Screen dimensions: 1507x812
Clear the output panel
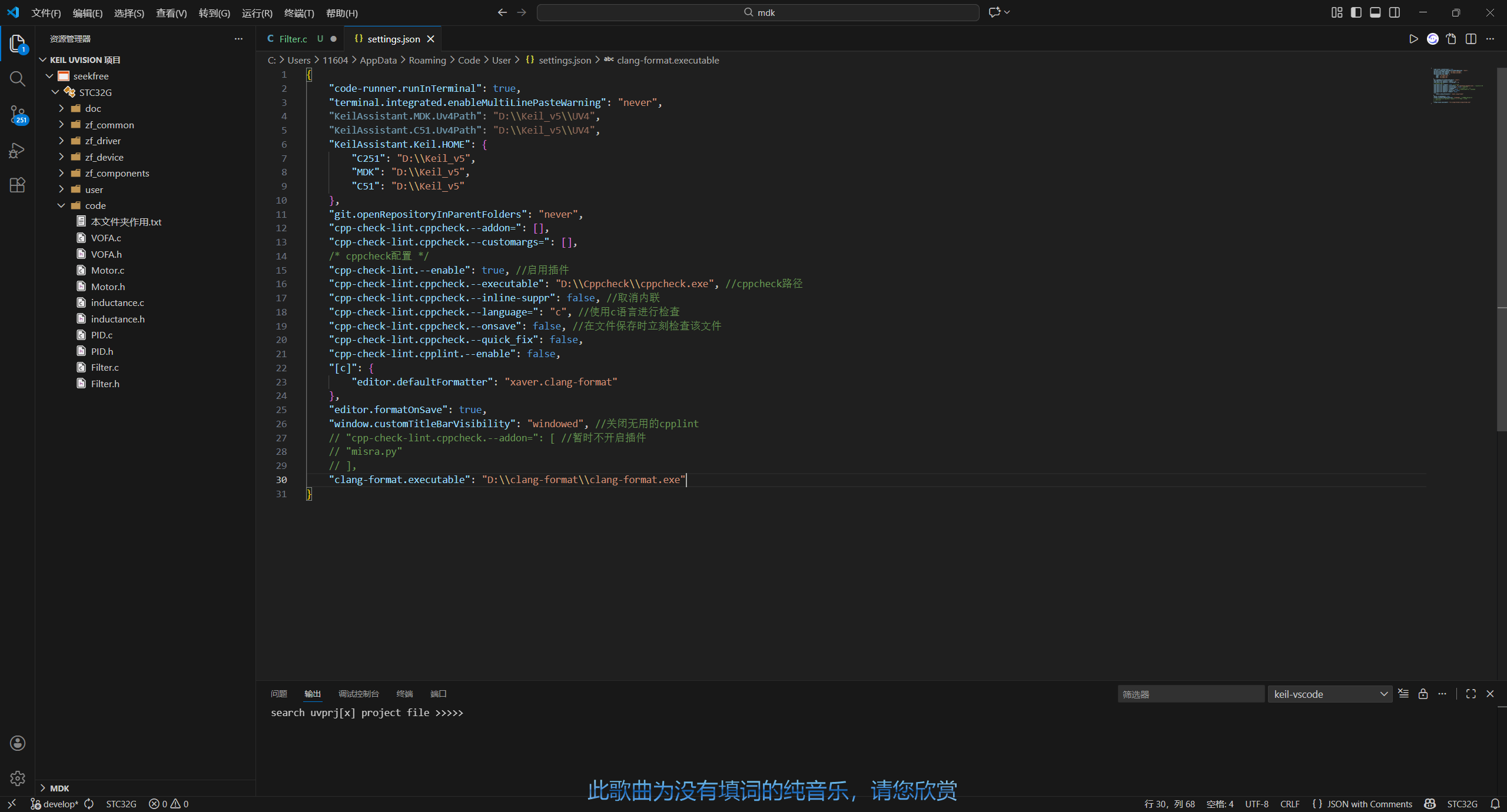click(x=1403, y=694)
